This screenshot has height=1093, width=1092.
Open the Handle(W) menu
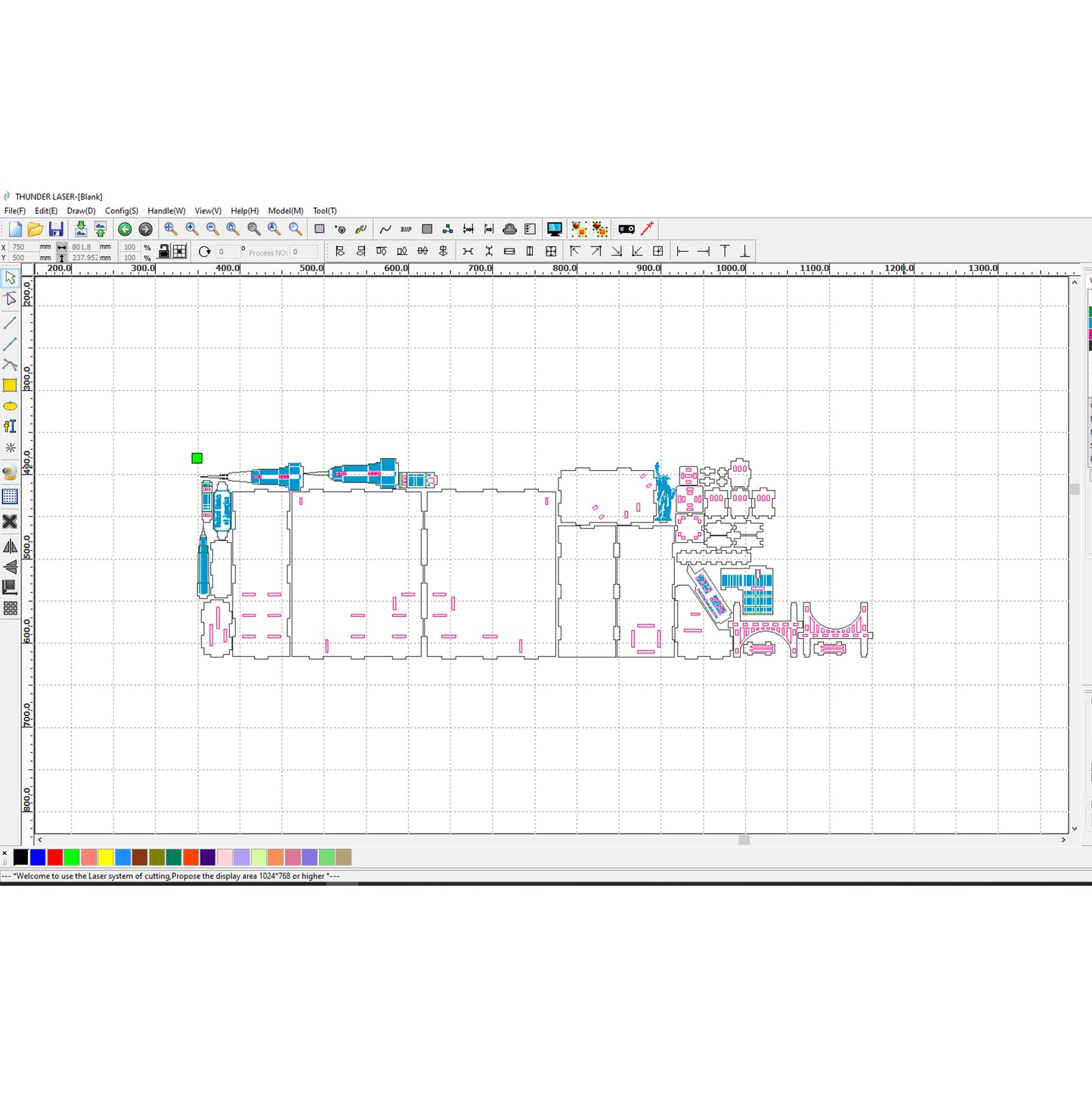(166, 211)
